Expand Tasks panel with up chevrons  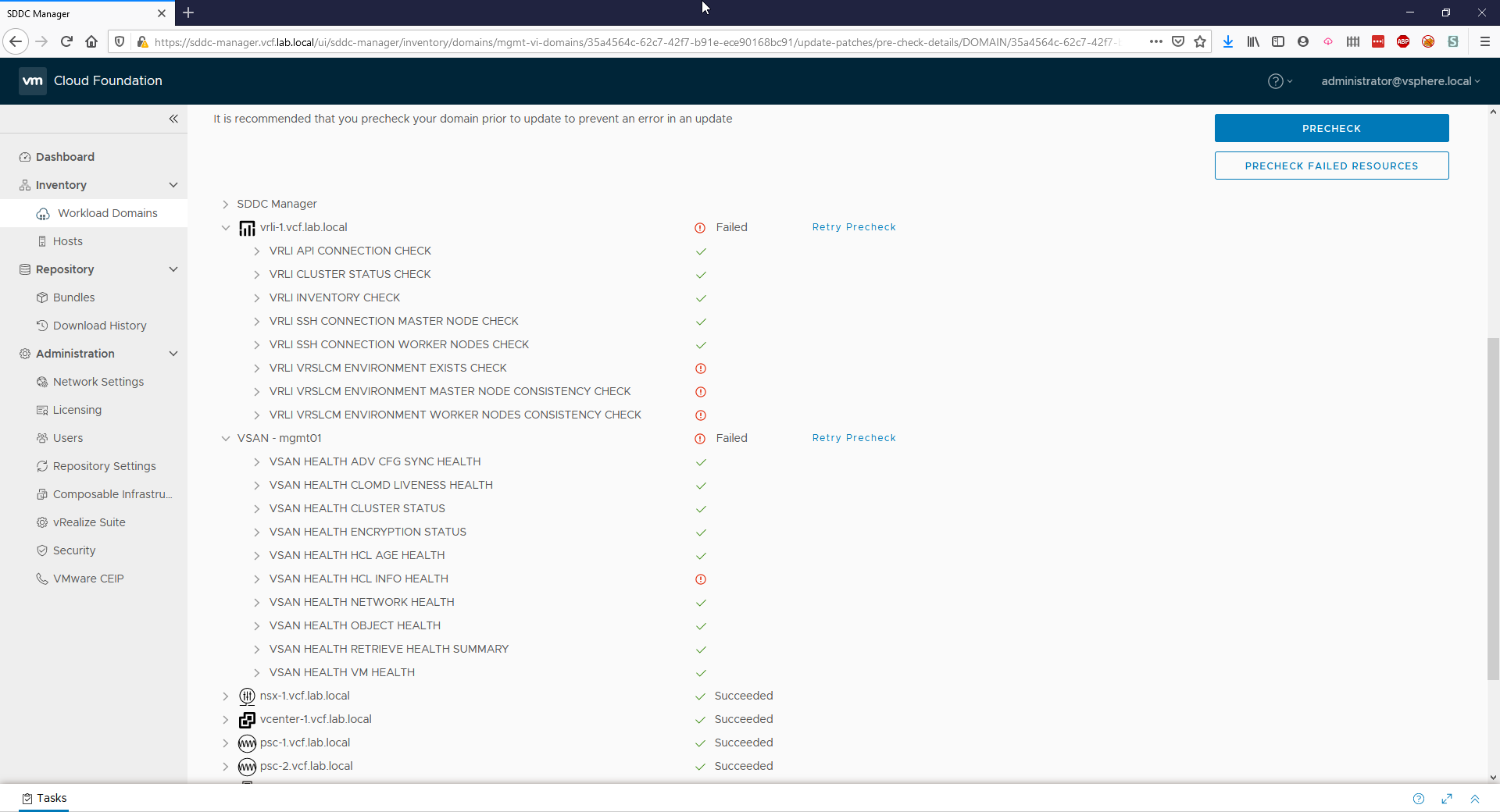point(1475,799)
